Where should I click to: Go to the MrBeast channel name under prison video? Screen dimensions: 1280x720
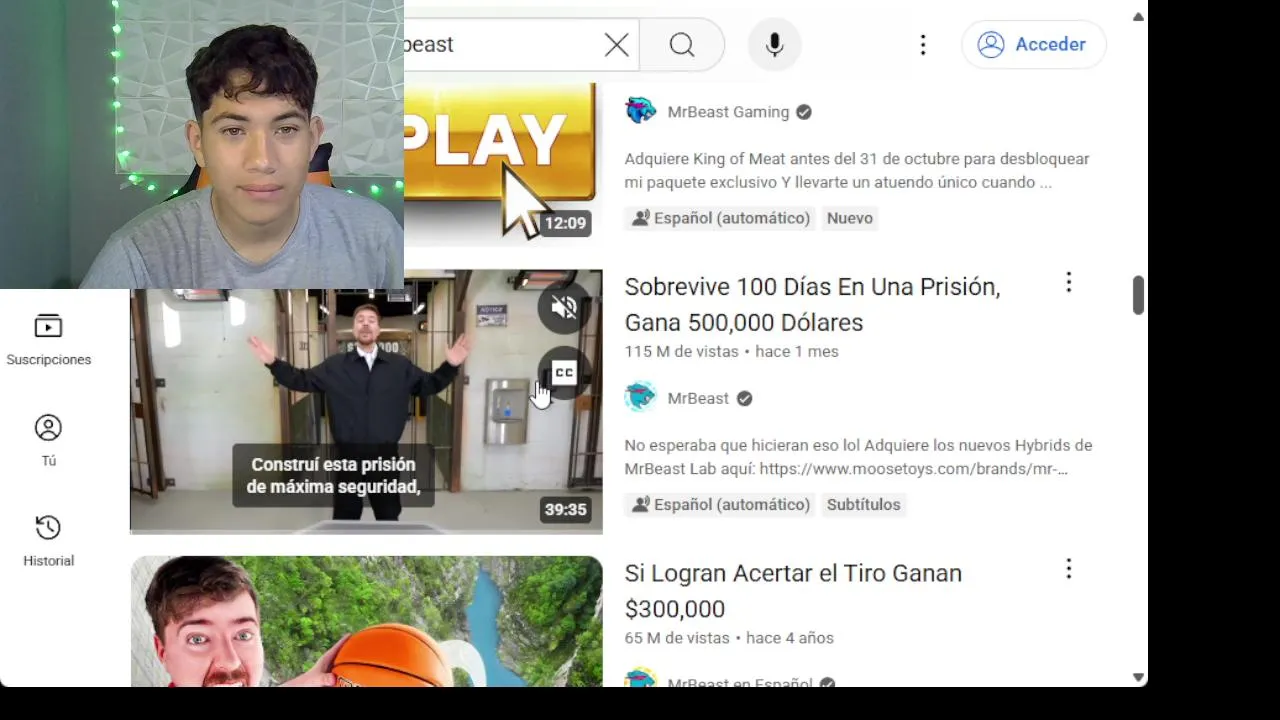(698, 398)
